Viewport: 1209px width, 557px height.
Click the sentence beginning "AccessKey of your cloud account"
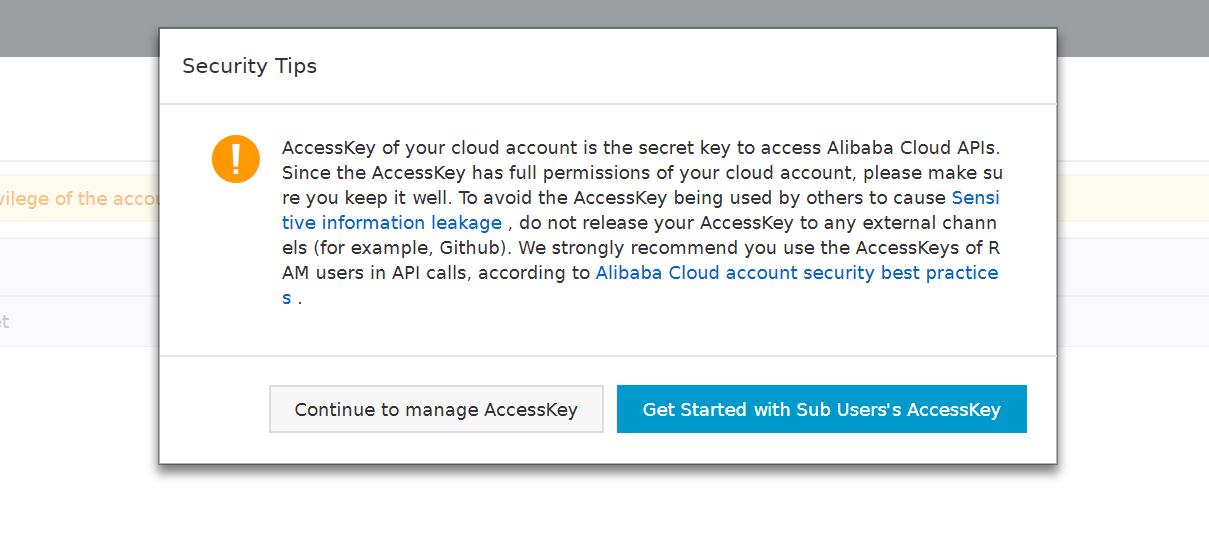pos(640,148)
